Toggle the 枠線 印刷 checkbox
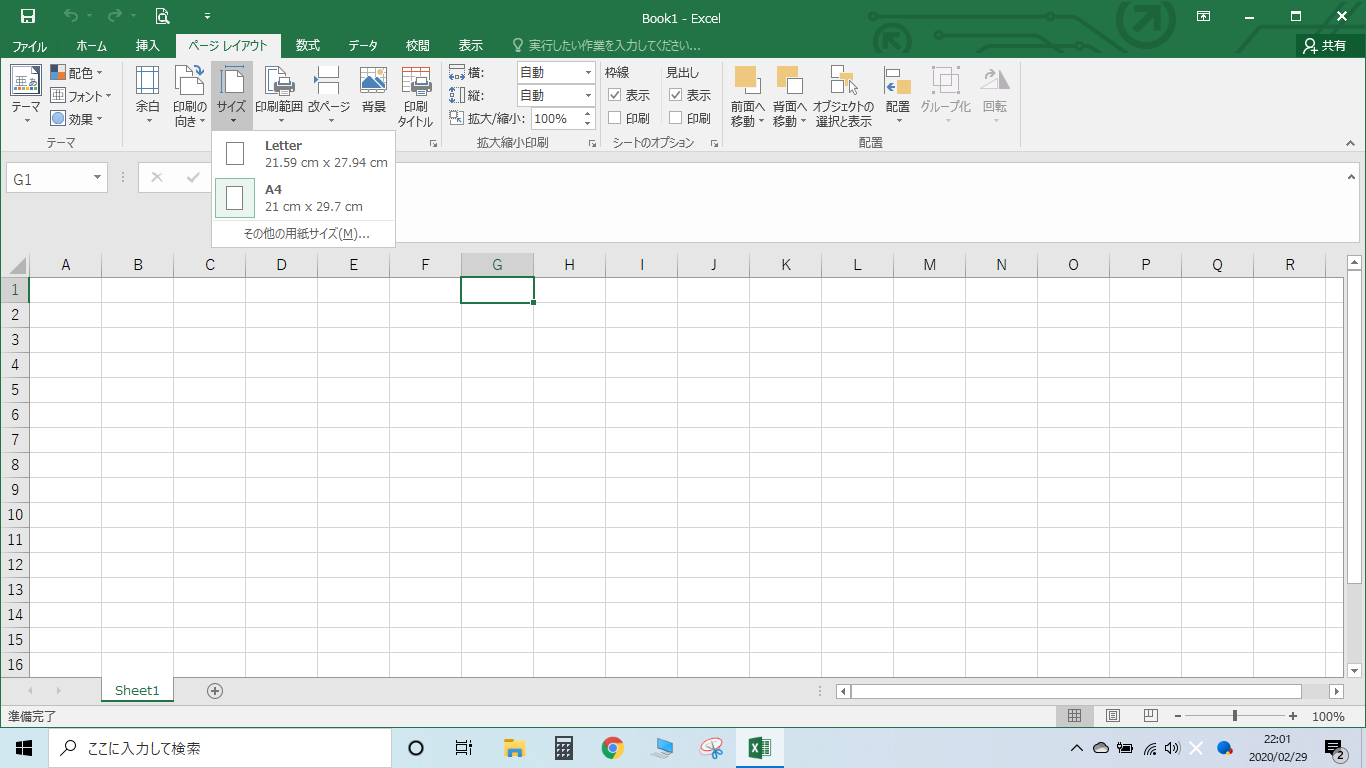Viewport: 1366px width, 768px height. point(615,118)
